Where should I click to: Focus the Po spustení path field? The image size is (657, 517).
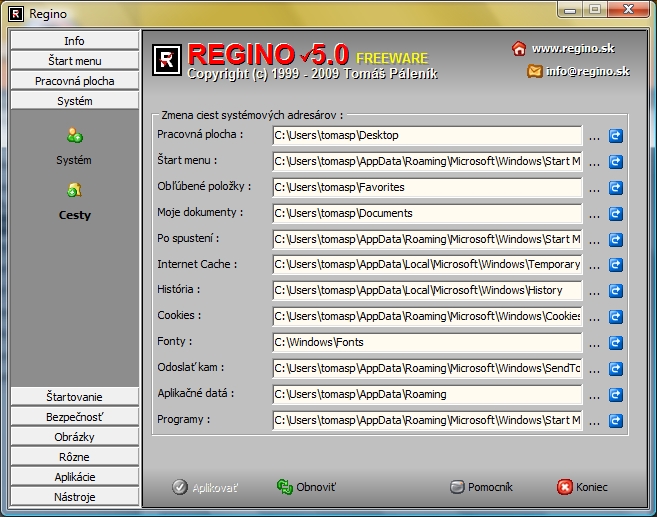pos(427,239)
